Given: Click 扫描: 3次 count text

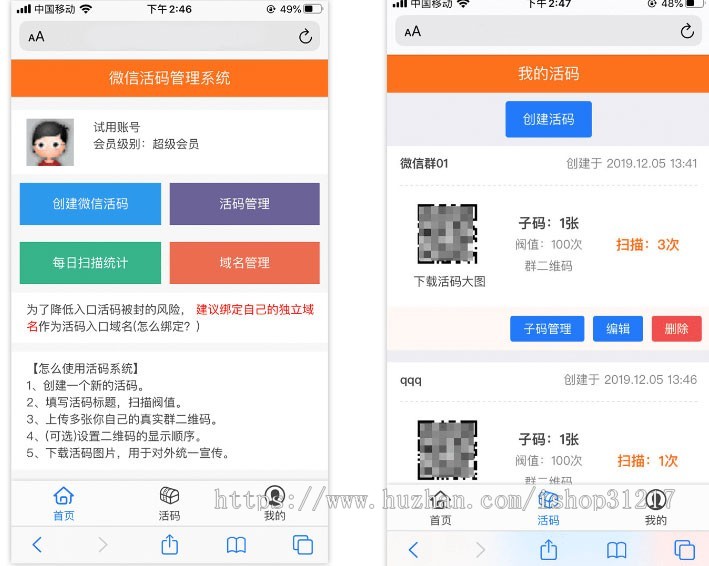Looking at the screenshot, I should (648, 245).
